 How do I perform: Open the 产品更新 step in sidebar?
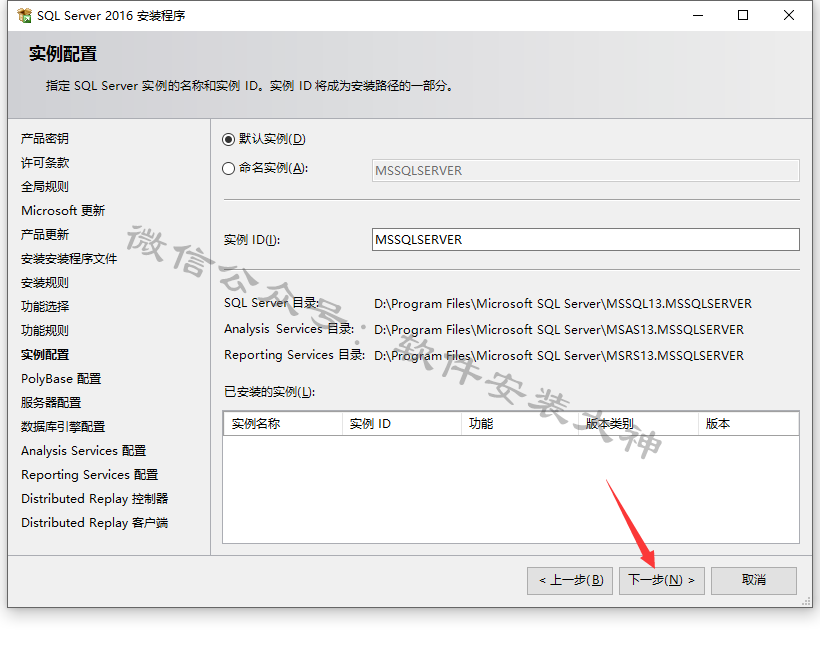tap(45, 235)
